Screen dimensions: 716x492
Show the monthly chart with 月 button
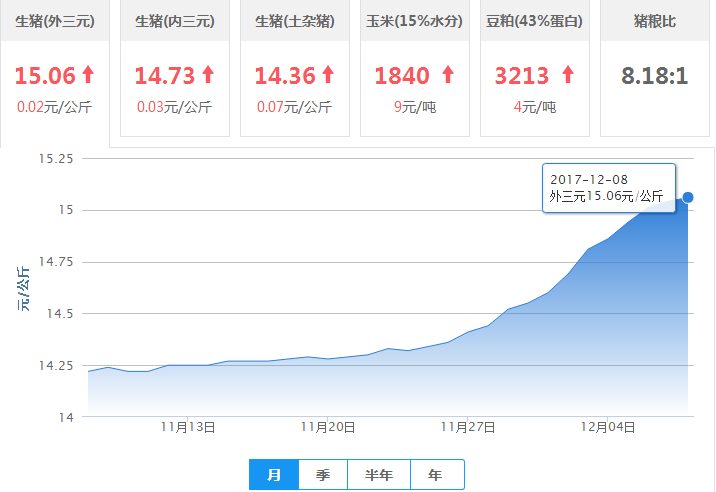274,475
